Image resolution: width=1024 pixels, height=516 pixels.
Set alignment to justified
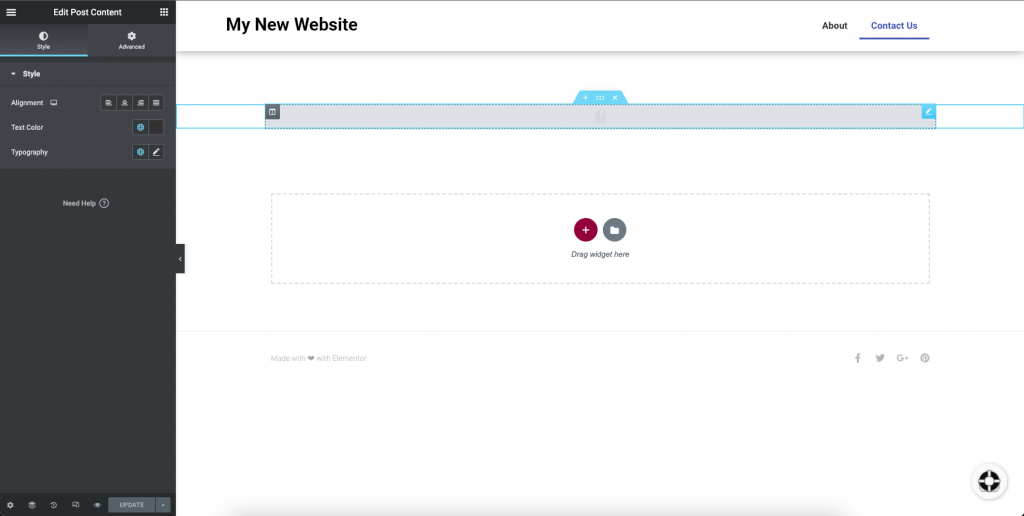coord(155,103)
